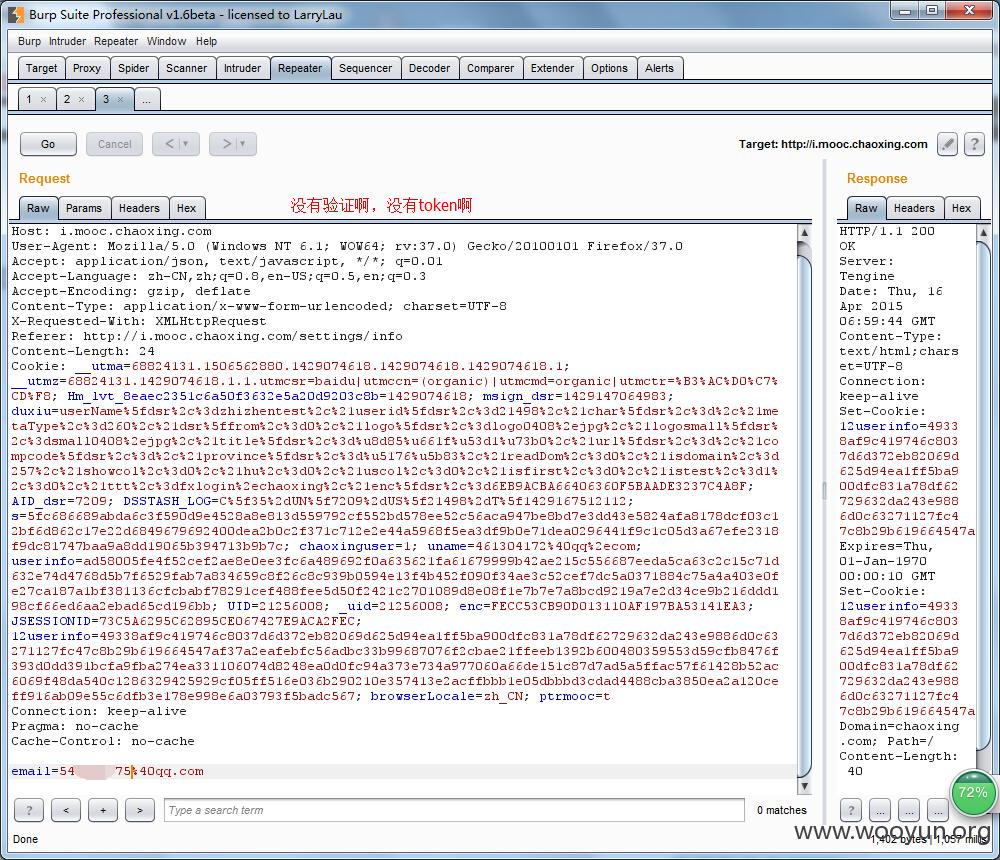Click the Server: Tengine response header
The height and width of the screenshot is (860, 1000).
867,269
